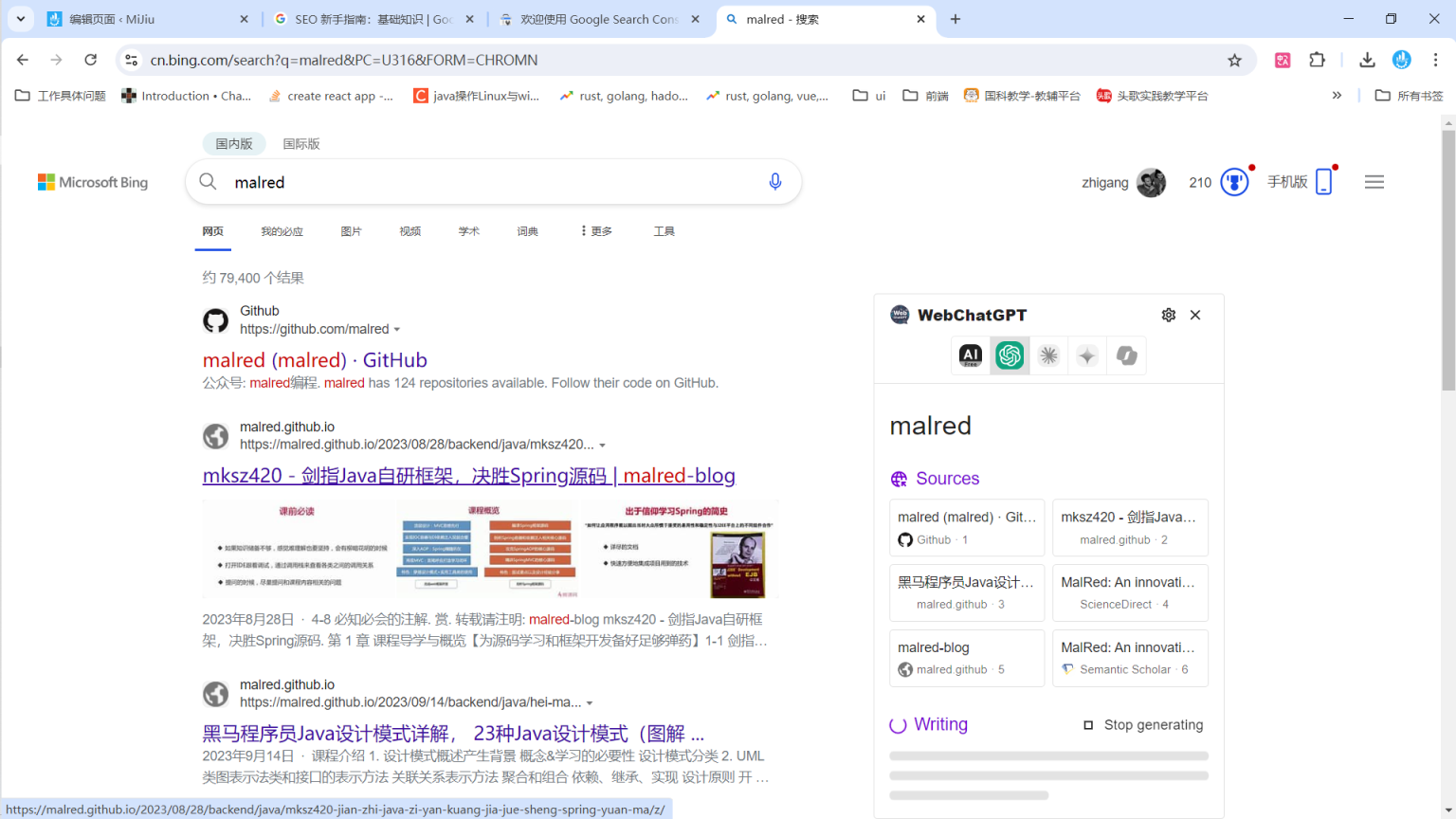This screenshot has height=819, width=1456.
Task: Open WebChatGPT settings gear
Action: (1169, 315)
